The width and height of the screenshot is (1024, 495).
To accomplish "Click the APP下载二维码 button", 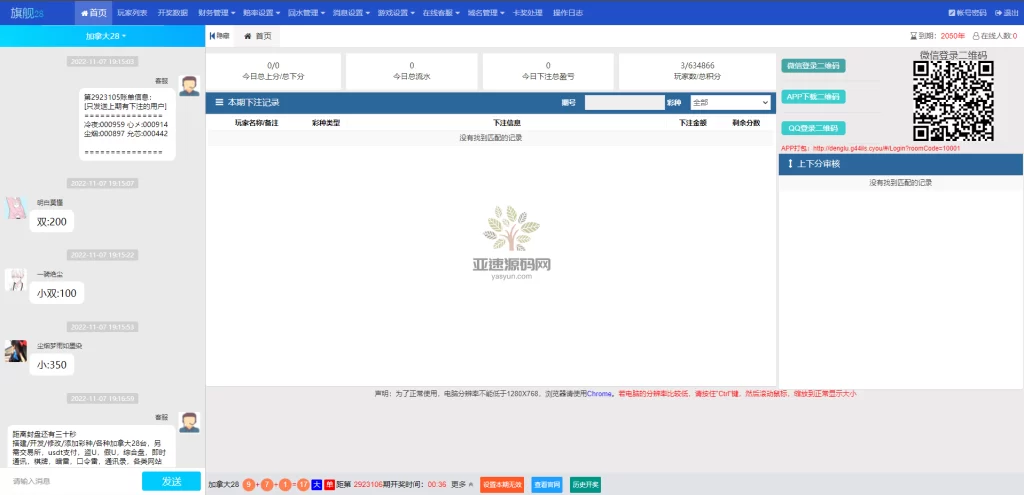I will pyautogui.click(x=813, y=97).
